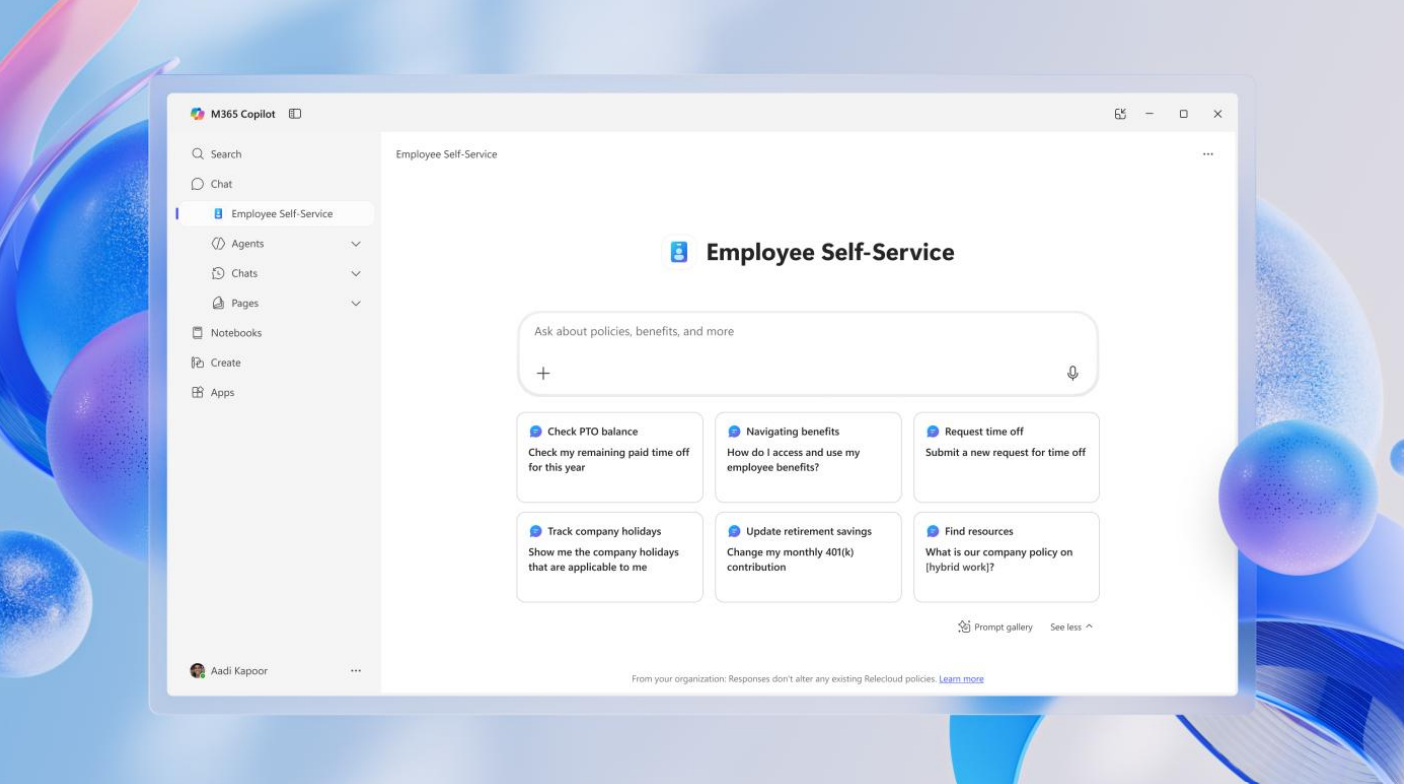This screenshot has height=784, width=1404.
Task: Click the Employee Self-Service main heading
Action: tap(830, 253)
